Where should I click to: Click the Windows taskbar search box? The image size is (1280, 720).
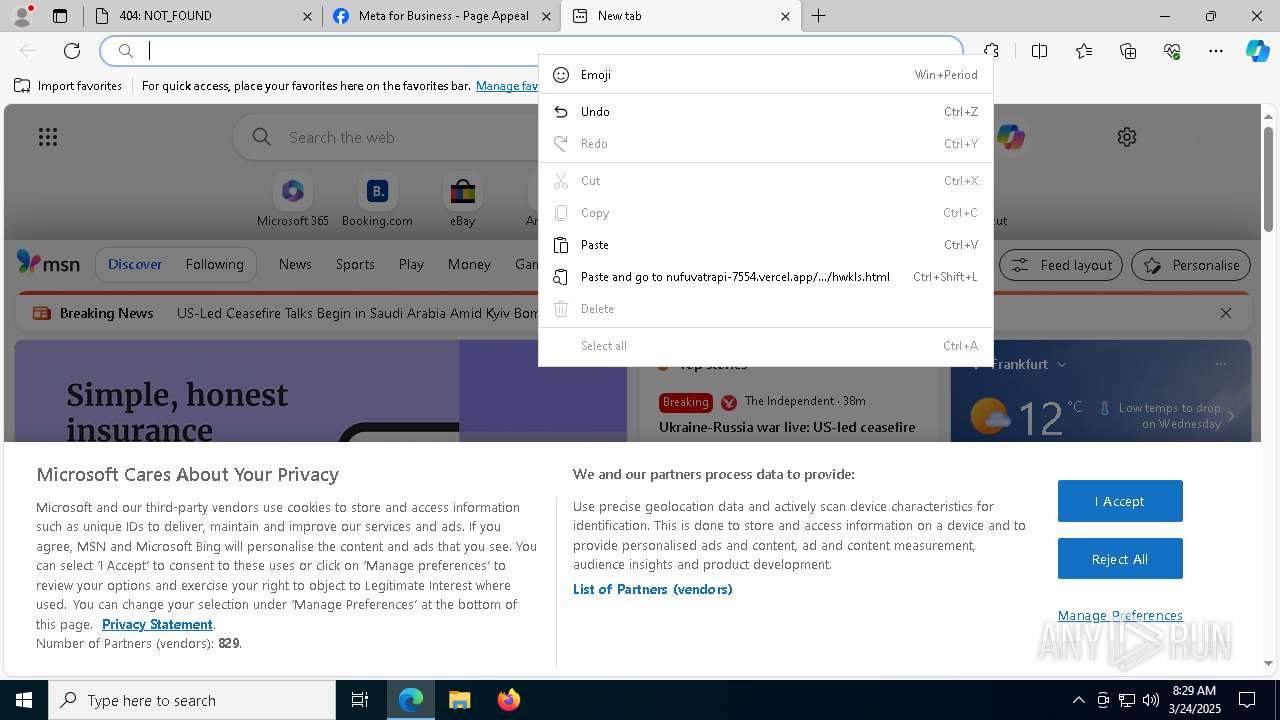[192, 700]
